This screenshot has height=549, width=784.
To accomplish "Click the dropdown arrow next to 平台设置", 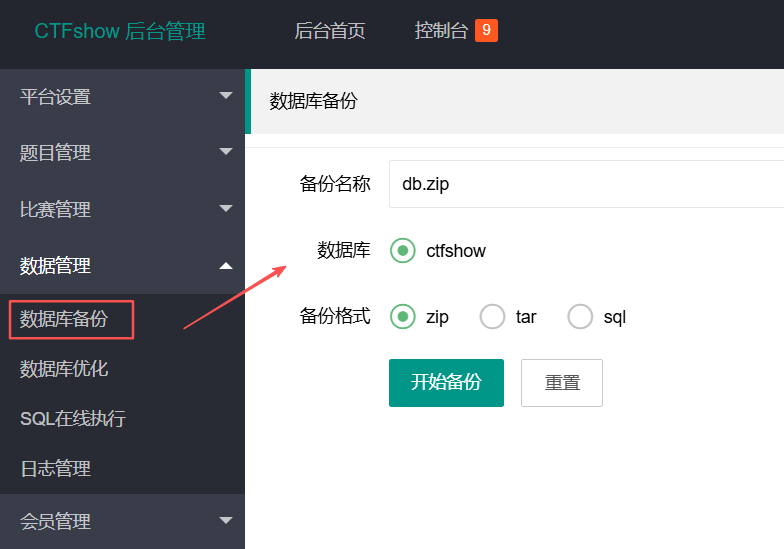I will (x=226, y=95).
